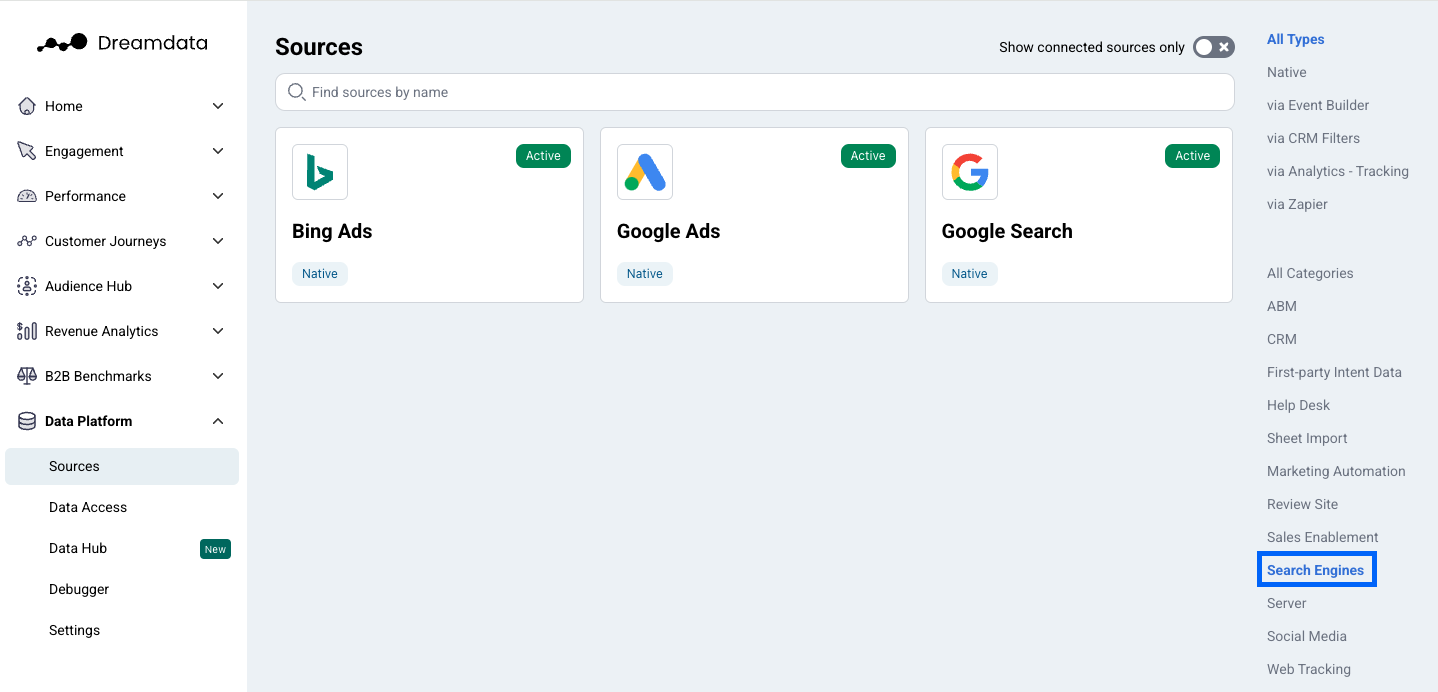Filter by Native type
The height and width of the screenshot is (692, 1438).
(1286, 72)
